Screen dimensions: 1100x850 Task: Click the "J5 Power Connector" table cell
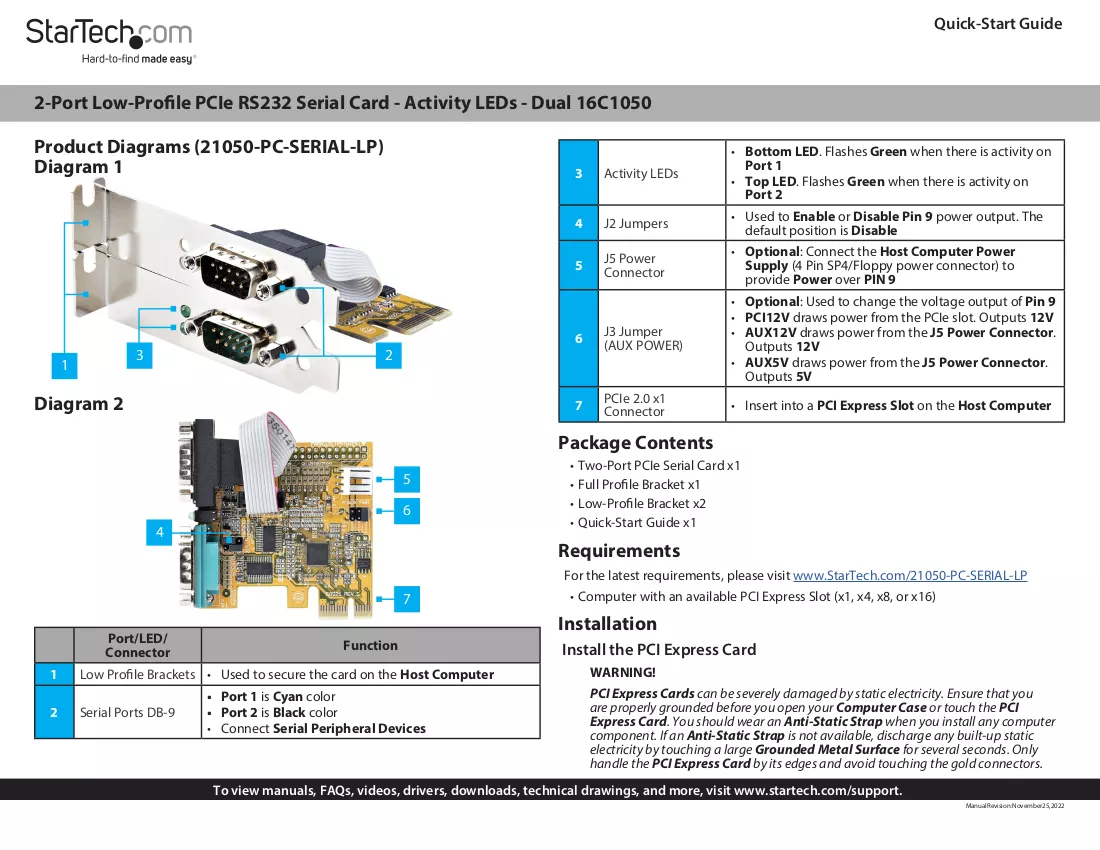662,266
